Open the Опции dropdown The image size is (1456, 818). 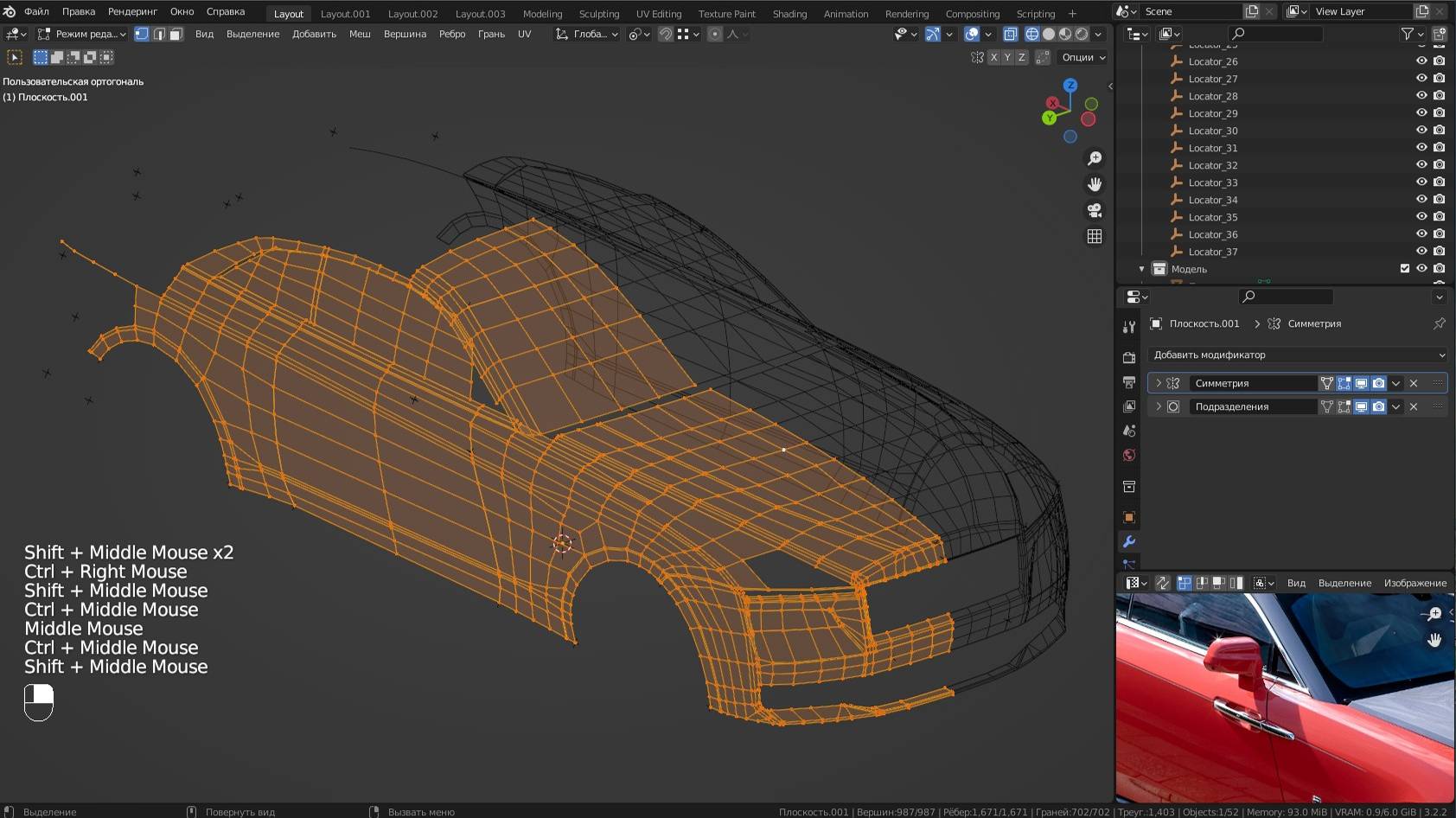1082,57
